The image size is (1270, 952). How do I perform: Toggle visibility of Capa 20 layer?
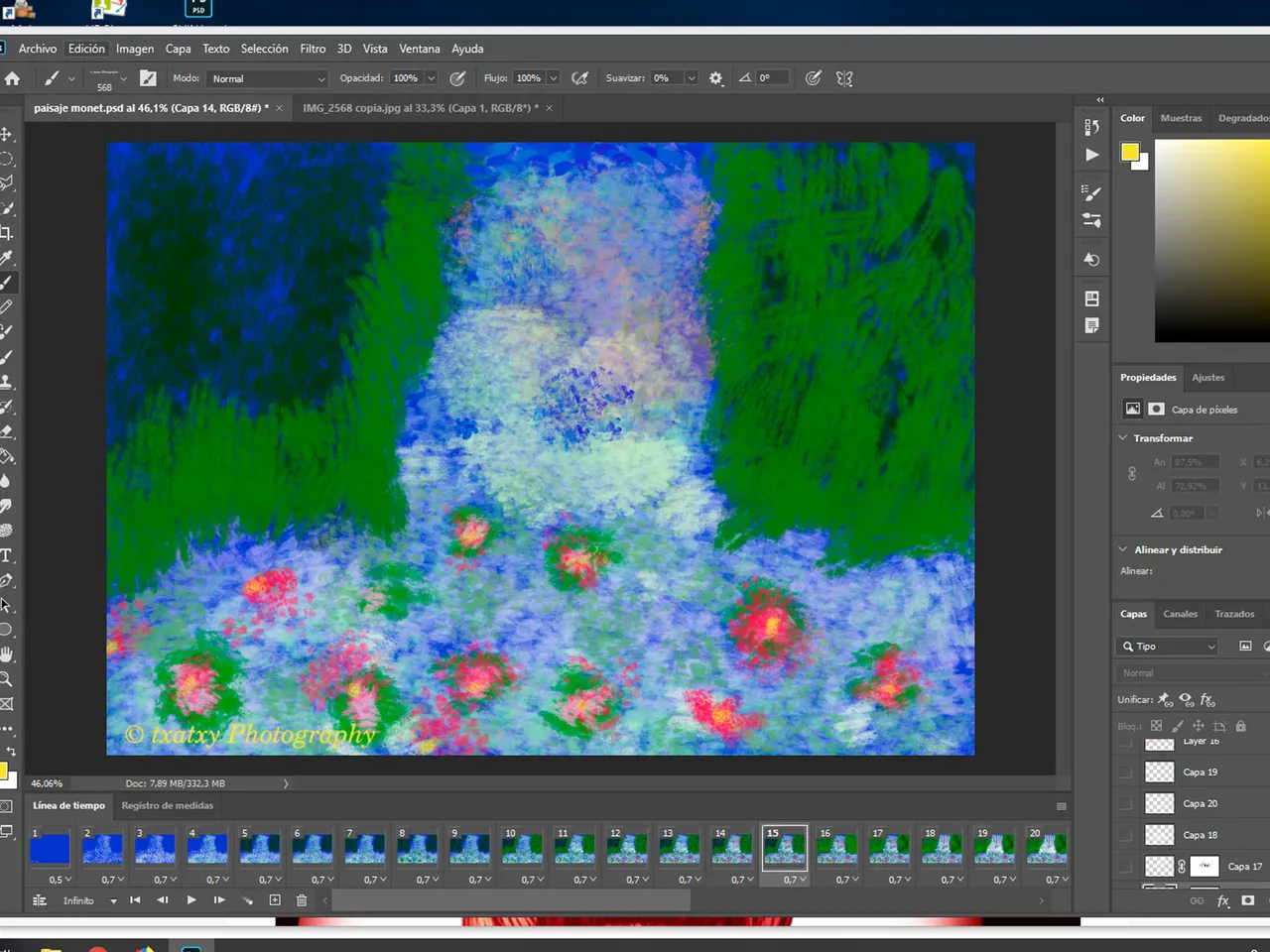[1125, 803]
